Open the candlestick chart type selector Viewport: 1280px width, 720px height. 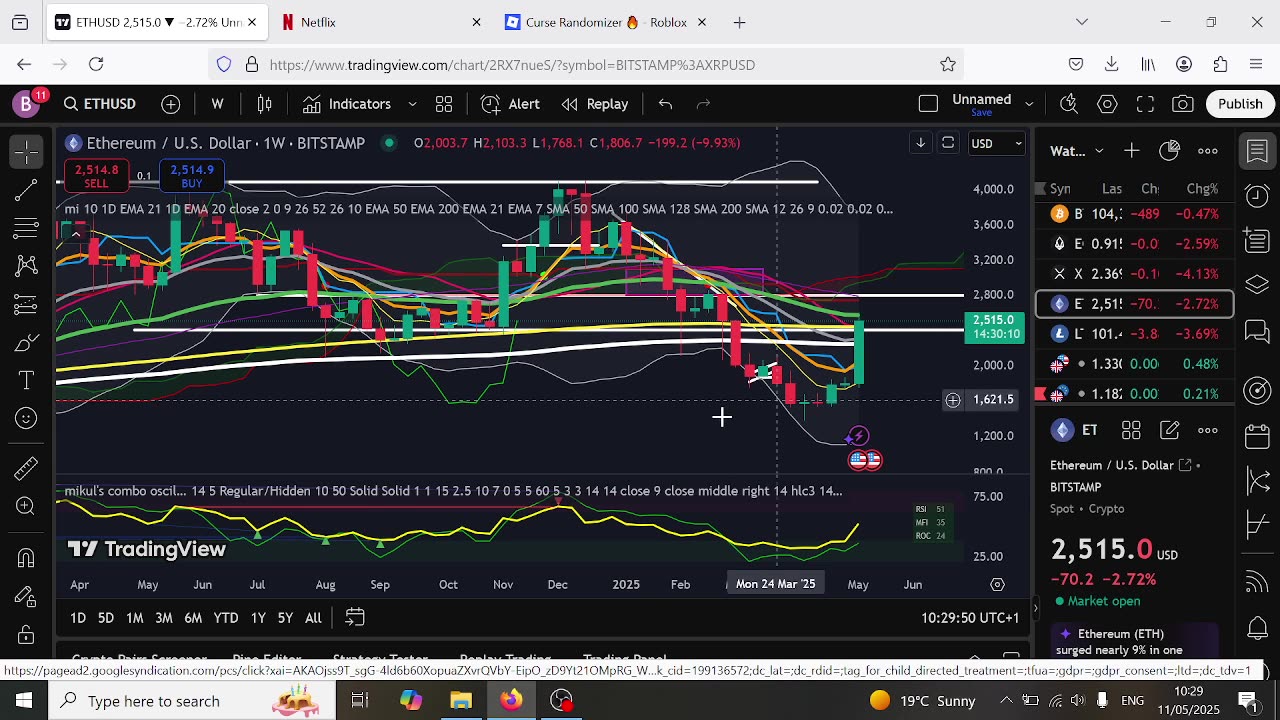click(265, 104)
